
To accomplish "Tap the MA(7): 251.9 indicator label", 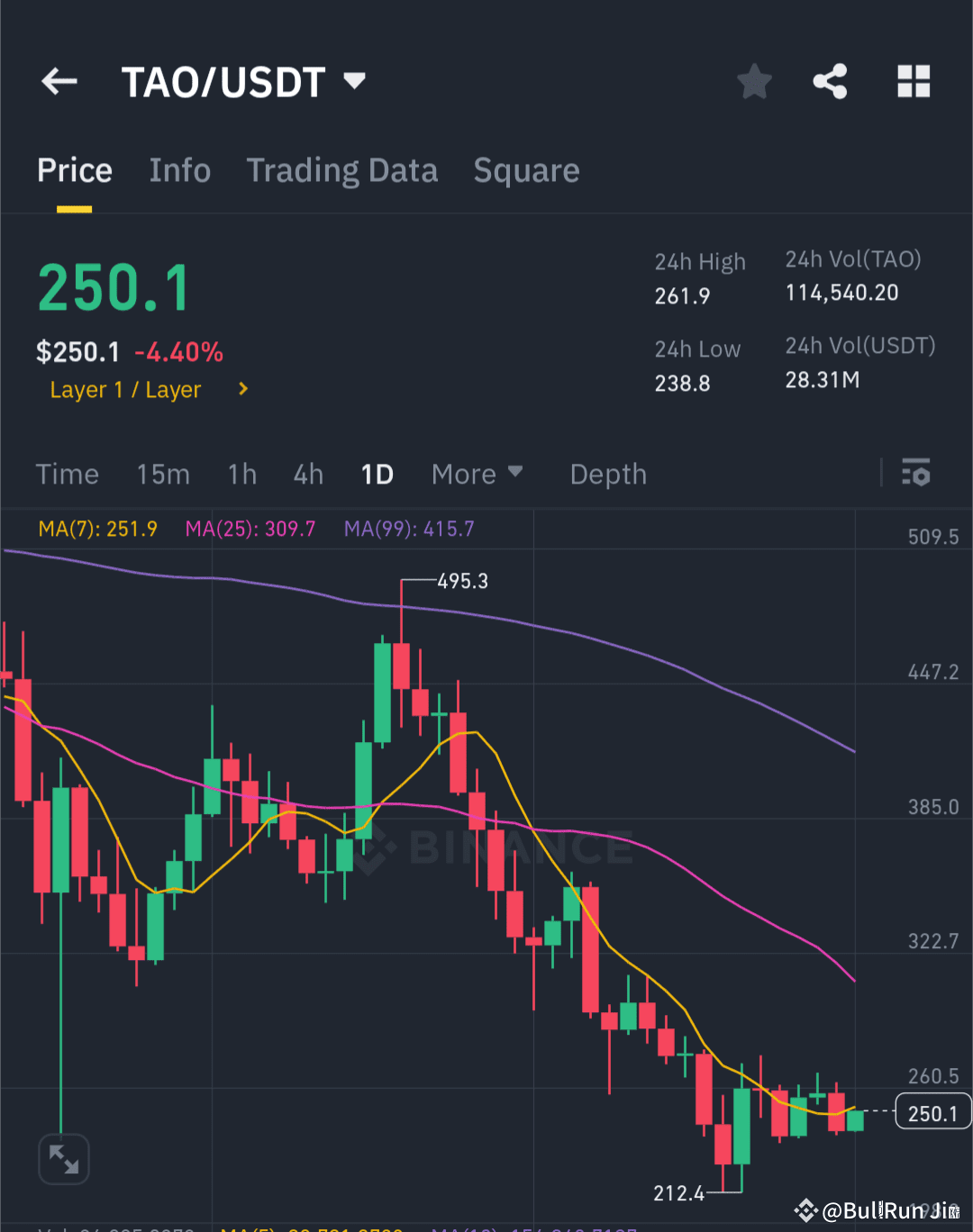I will point(97,529).
